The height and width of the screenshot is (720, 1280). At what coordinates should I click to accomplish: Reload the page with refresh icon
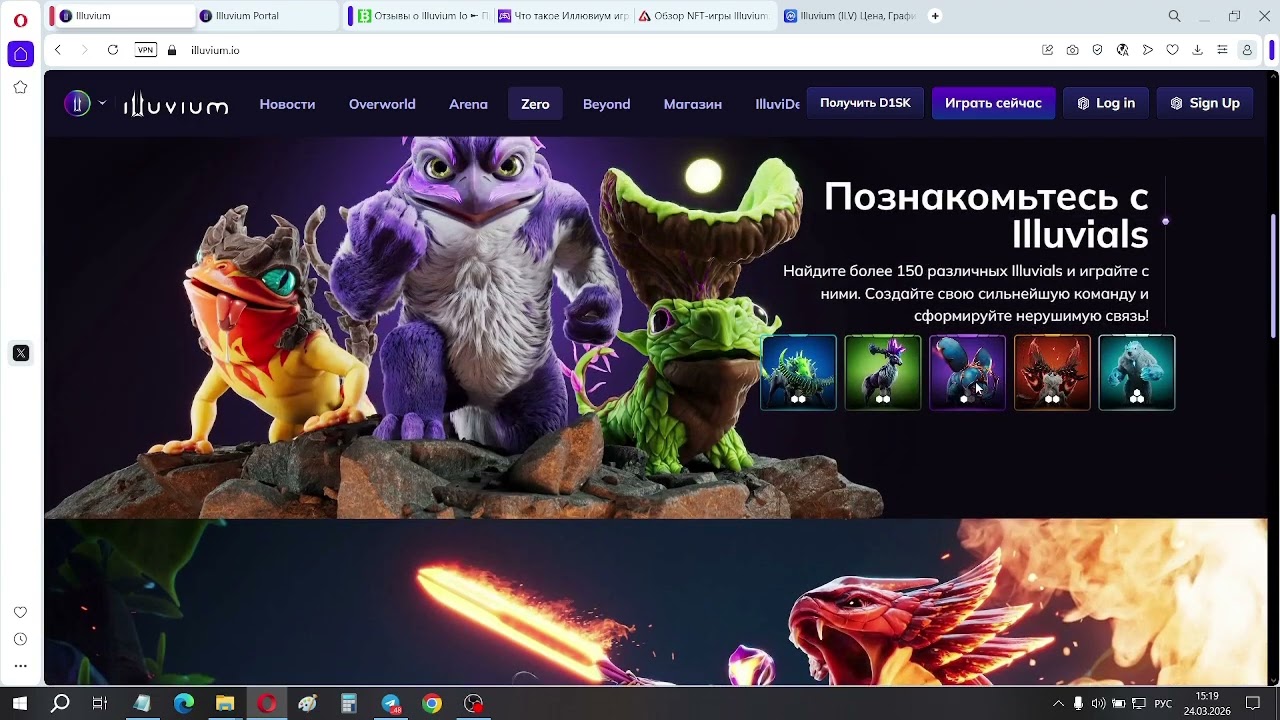point(113,50)
